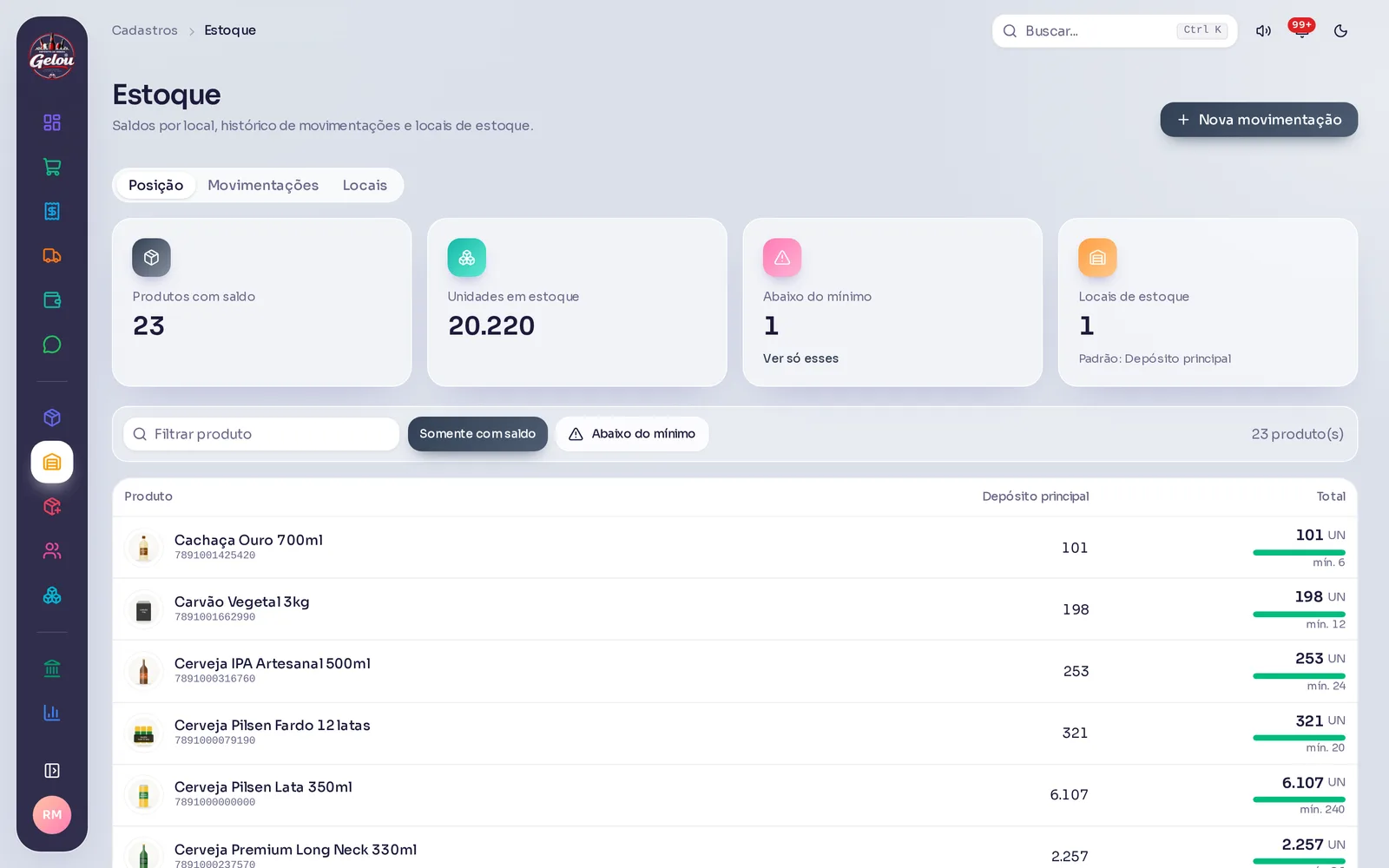Toggle the 'Abaixo do mínimo' filter
This screenshot has height=868, width=1389.
632,434
